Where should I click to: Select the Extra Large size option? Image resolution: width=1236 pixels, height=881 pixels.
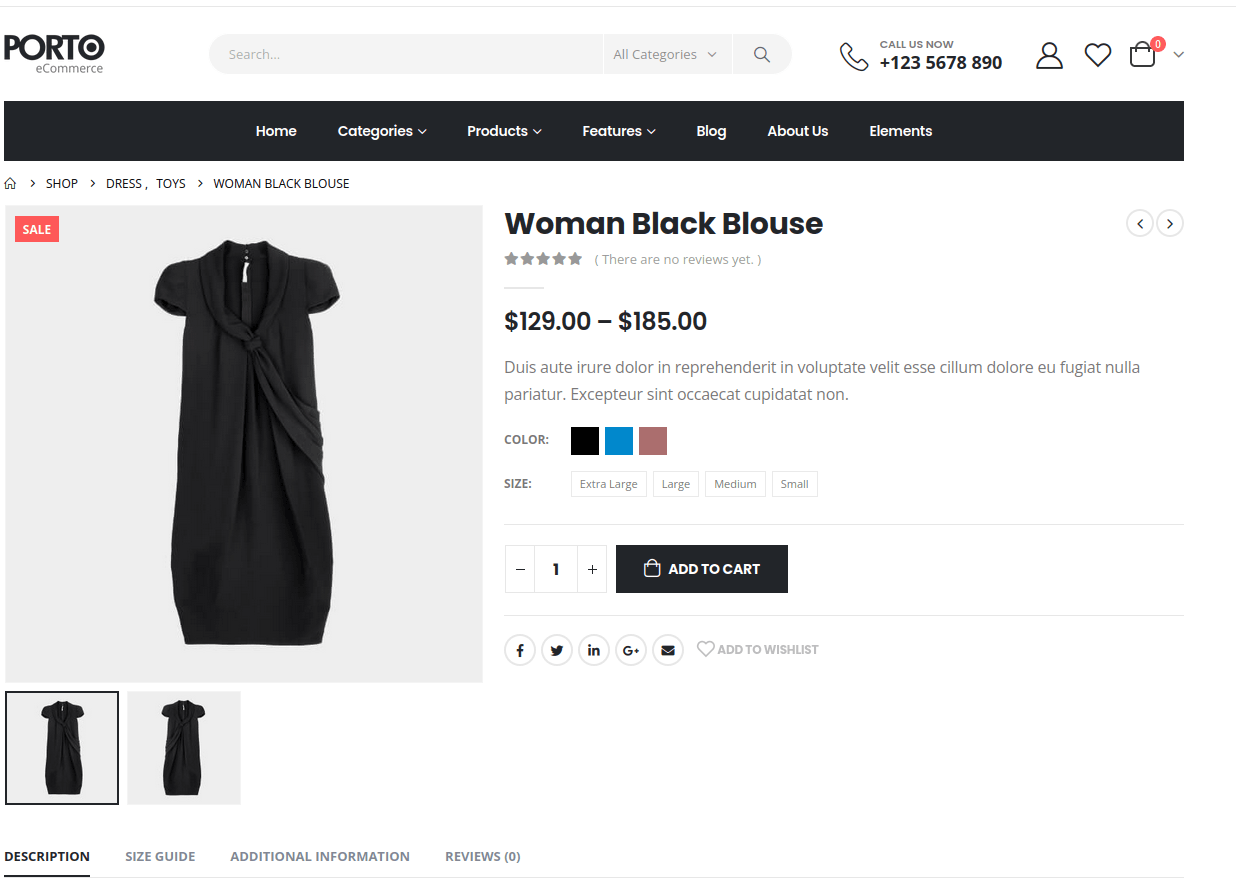pos(608,484)
